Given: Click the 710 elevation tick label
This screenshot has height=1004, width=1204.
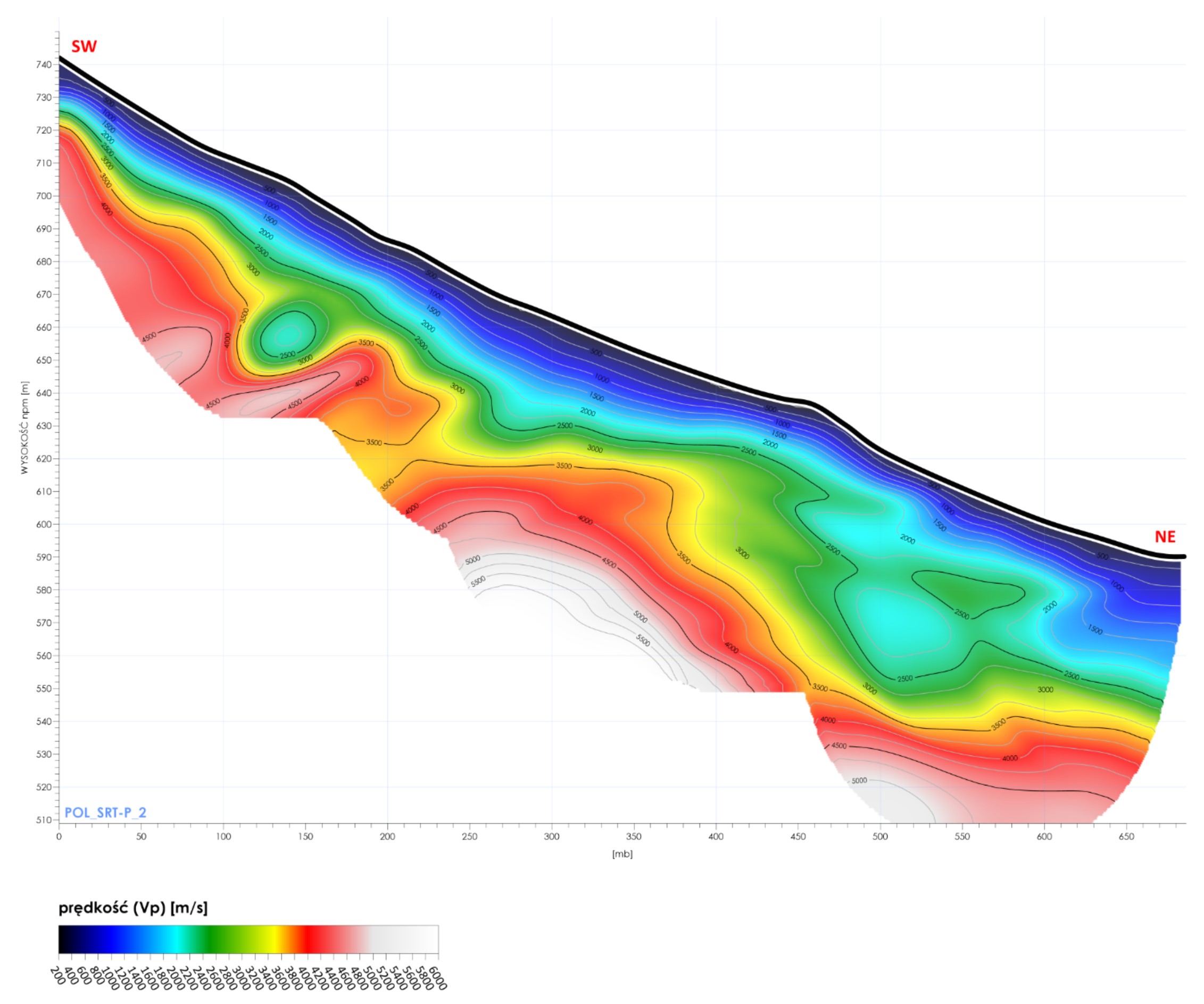Looking at the screenshot, I should click(44, 163).
